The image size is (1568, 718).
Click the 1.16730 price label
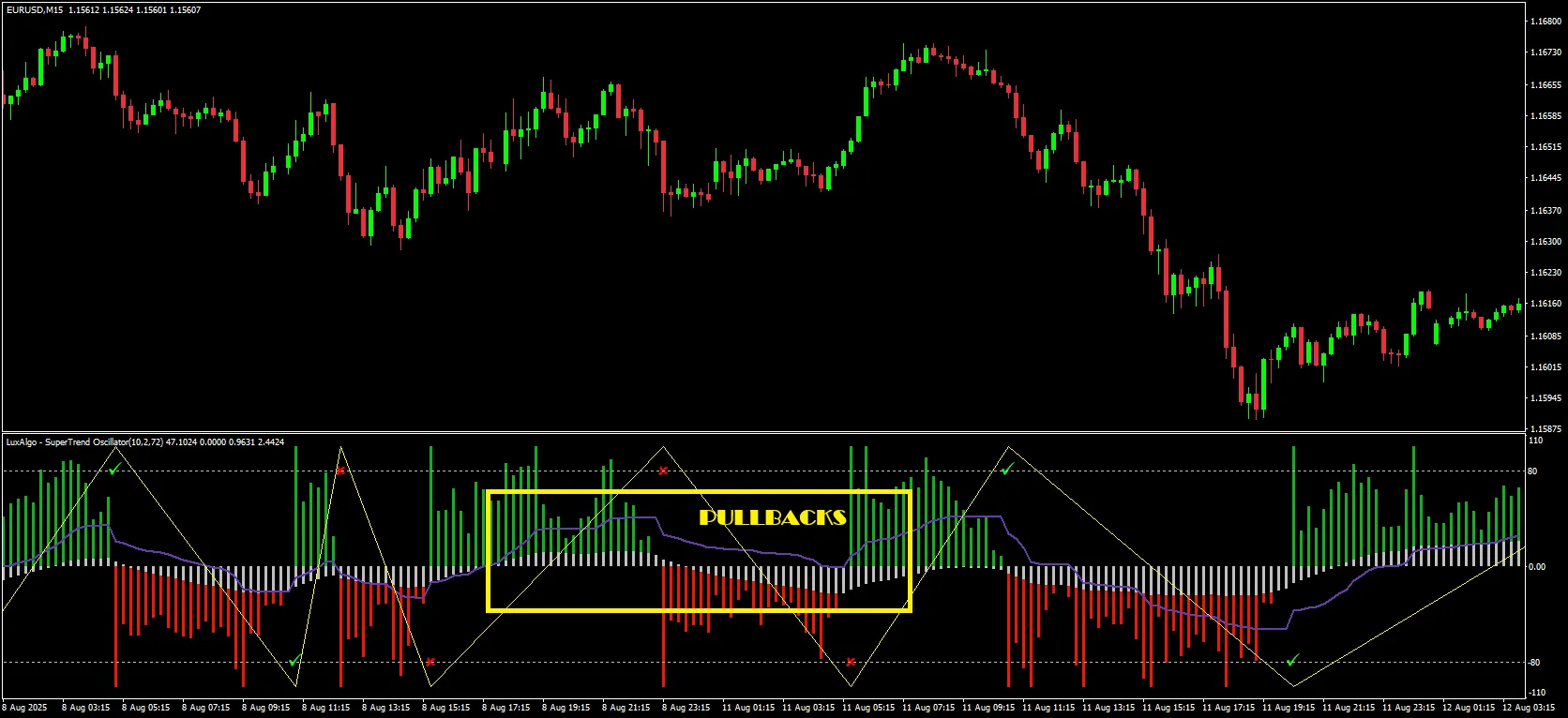[x=1545, y=52]
